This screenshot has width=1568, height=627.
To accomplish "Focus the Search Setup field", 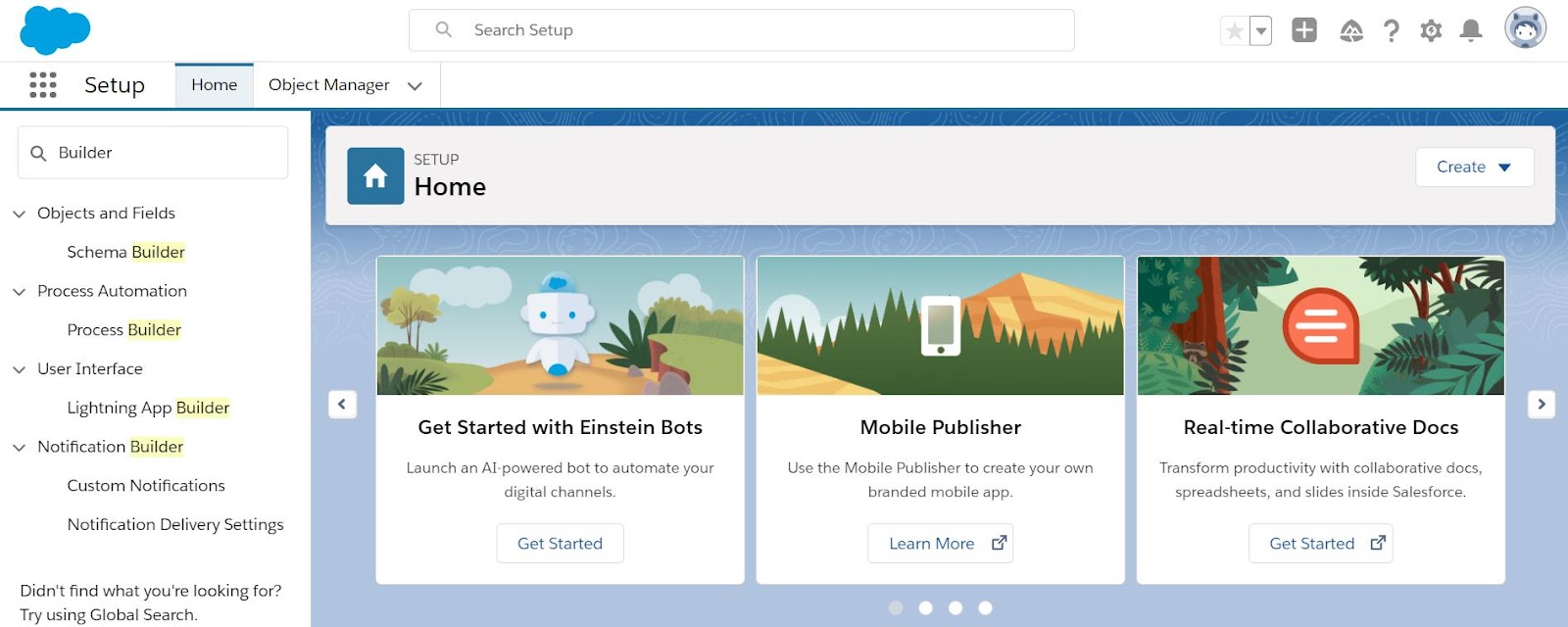I will (742, 30).
